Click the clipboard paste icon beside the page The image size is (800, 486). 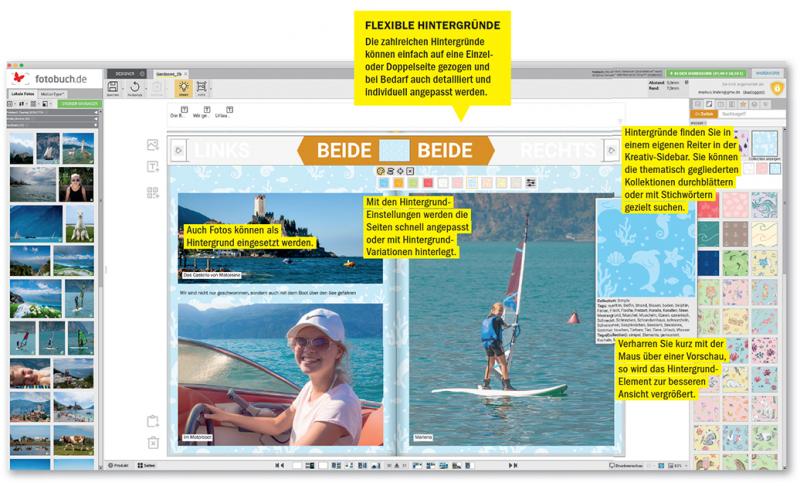tap(153, 421)
